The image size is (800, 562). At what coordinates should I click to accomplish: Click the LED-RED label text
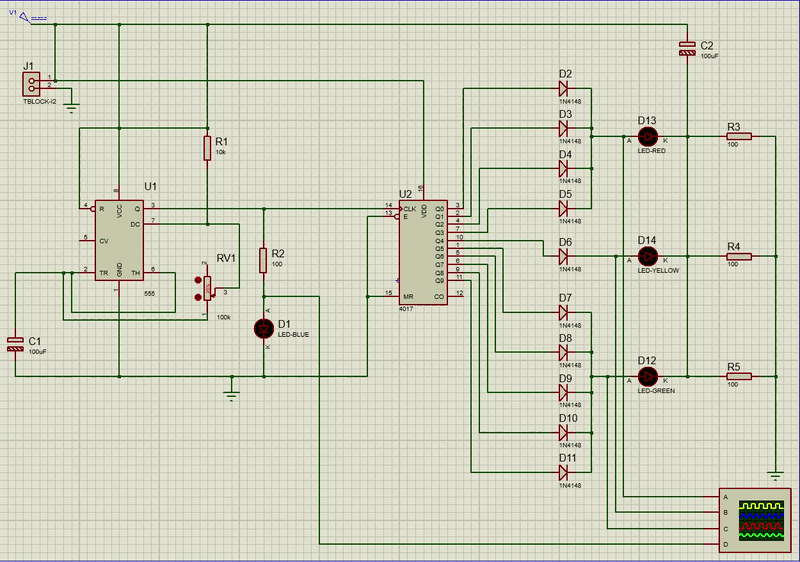click(x=652, y=151)
